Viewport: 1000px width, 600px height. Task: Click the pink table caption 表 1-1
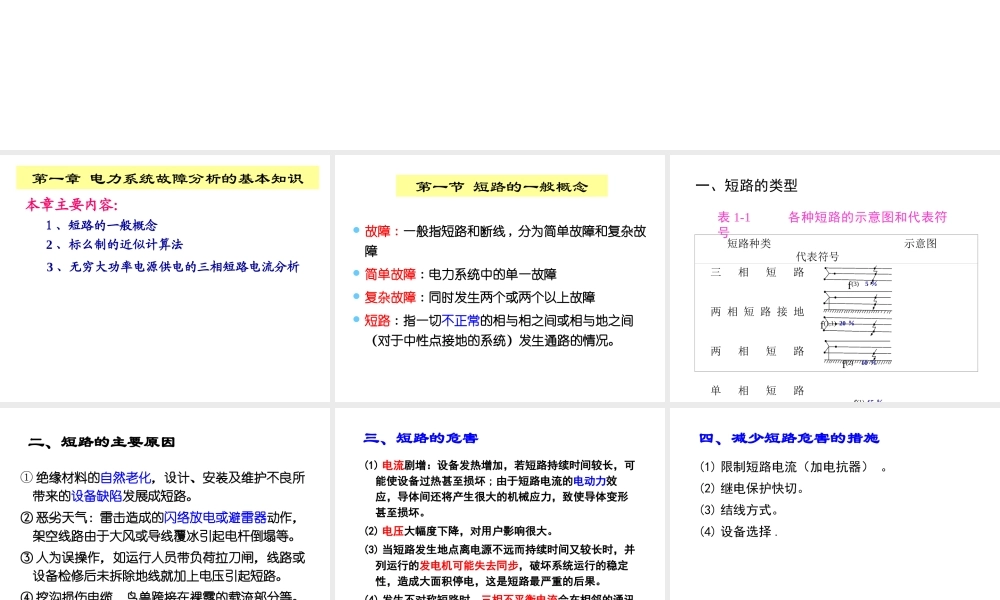coord(735,218)
